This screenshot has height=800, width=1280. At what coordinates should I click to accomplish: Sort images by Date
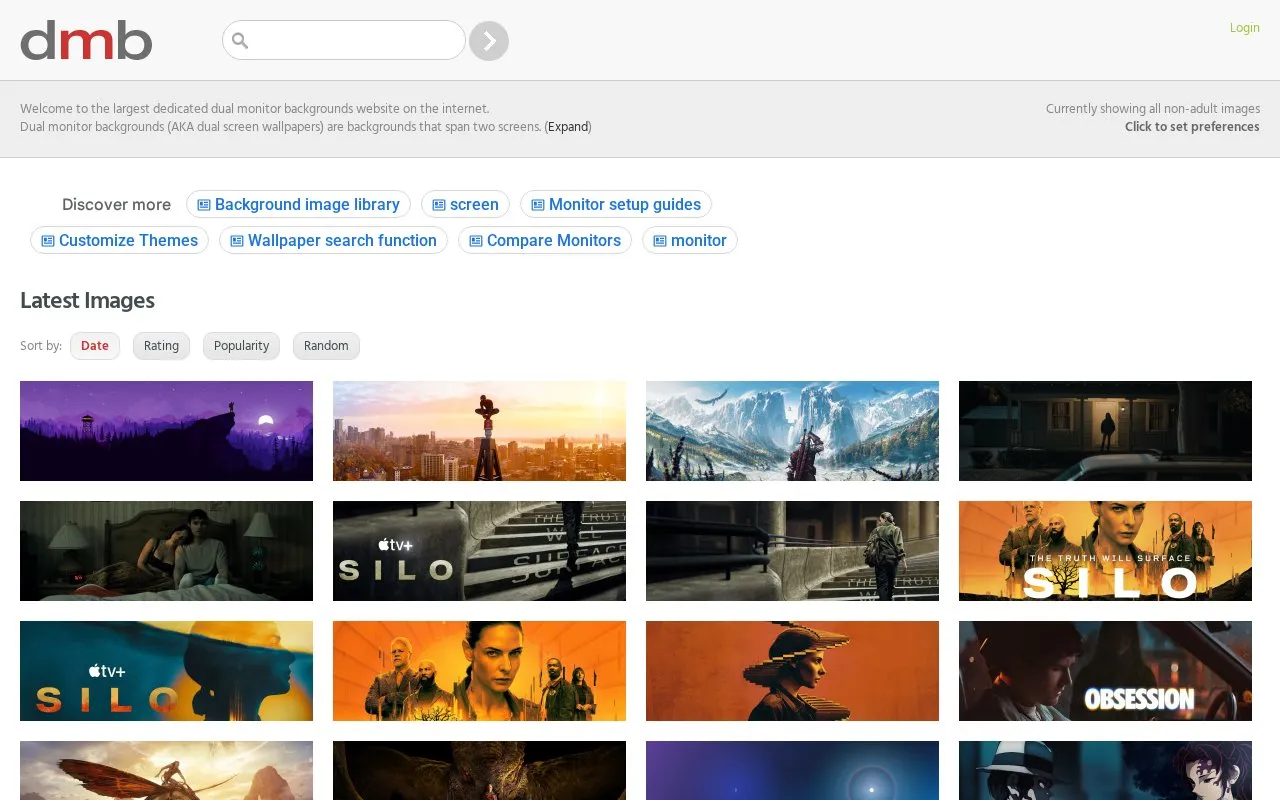click(95, 346)
